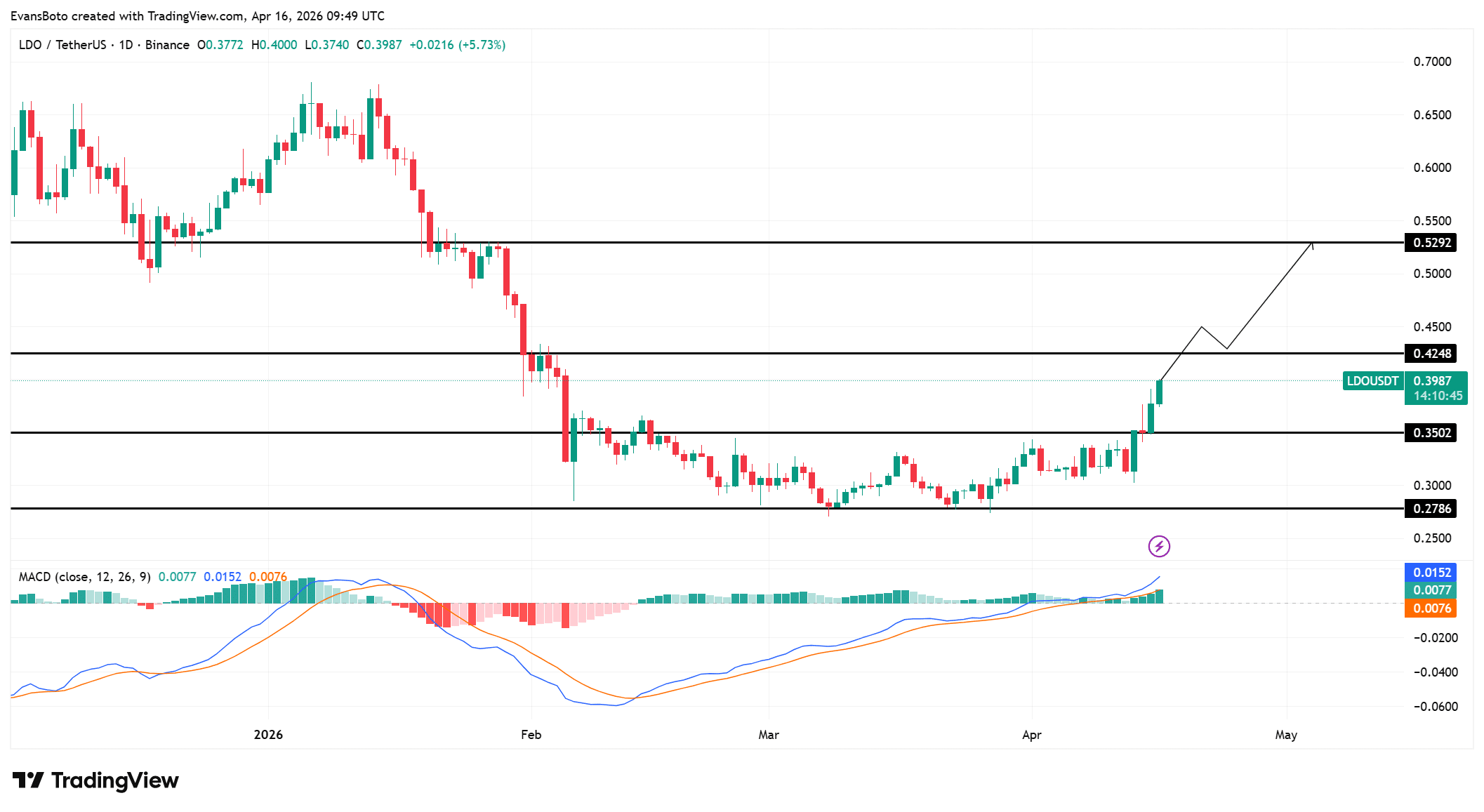Click the 0.5292 price level label
Viewport: 1484px width, 812px height.
(x=1431, y=243)
